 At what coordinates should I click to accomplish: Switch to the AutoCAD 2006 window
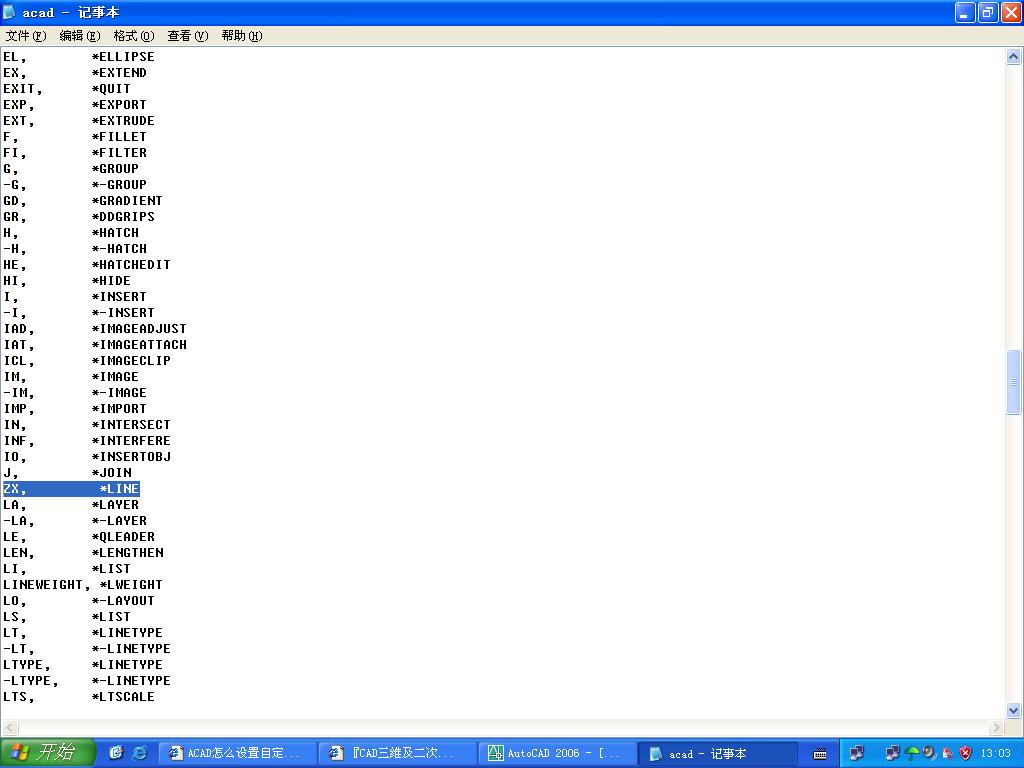coord(555,752)
